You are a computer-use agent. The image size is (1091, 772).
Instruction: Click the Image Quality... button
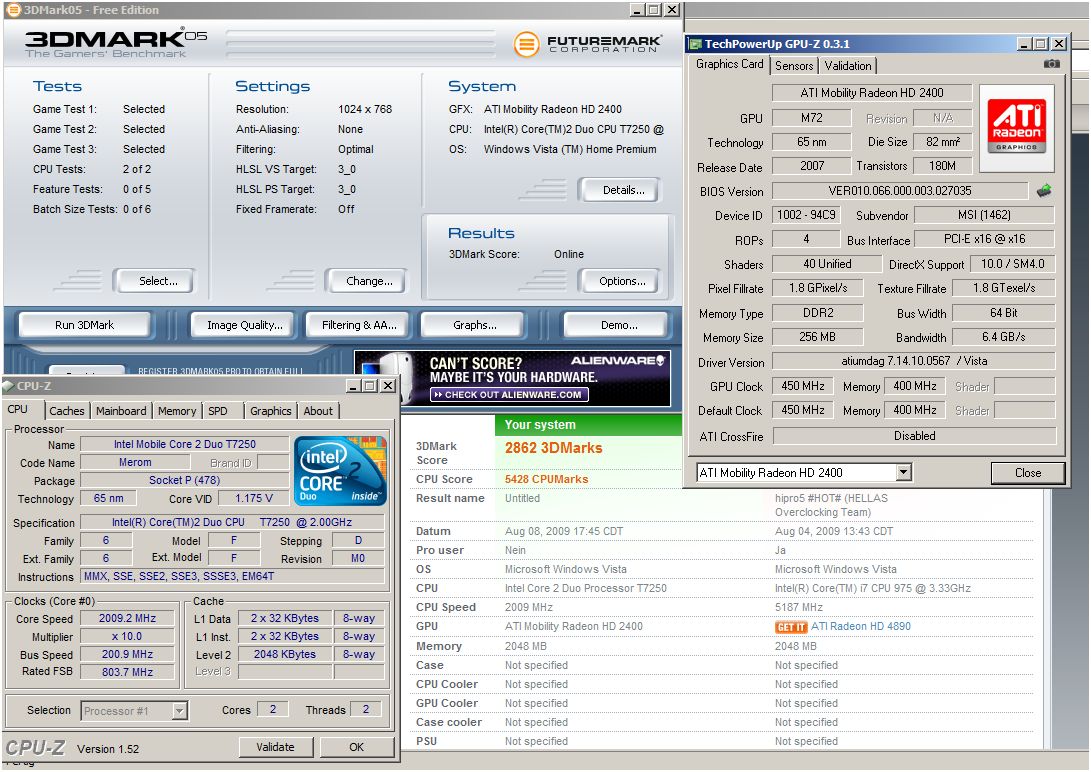(244, 325)
